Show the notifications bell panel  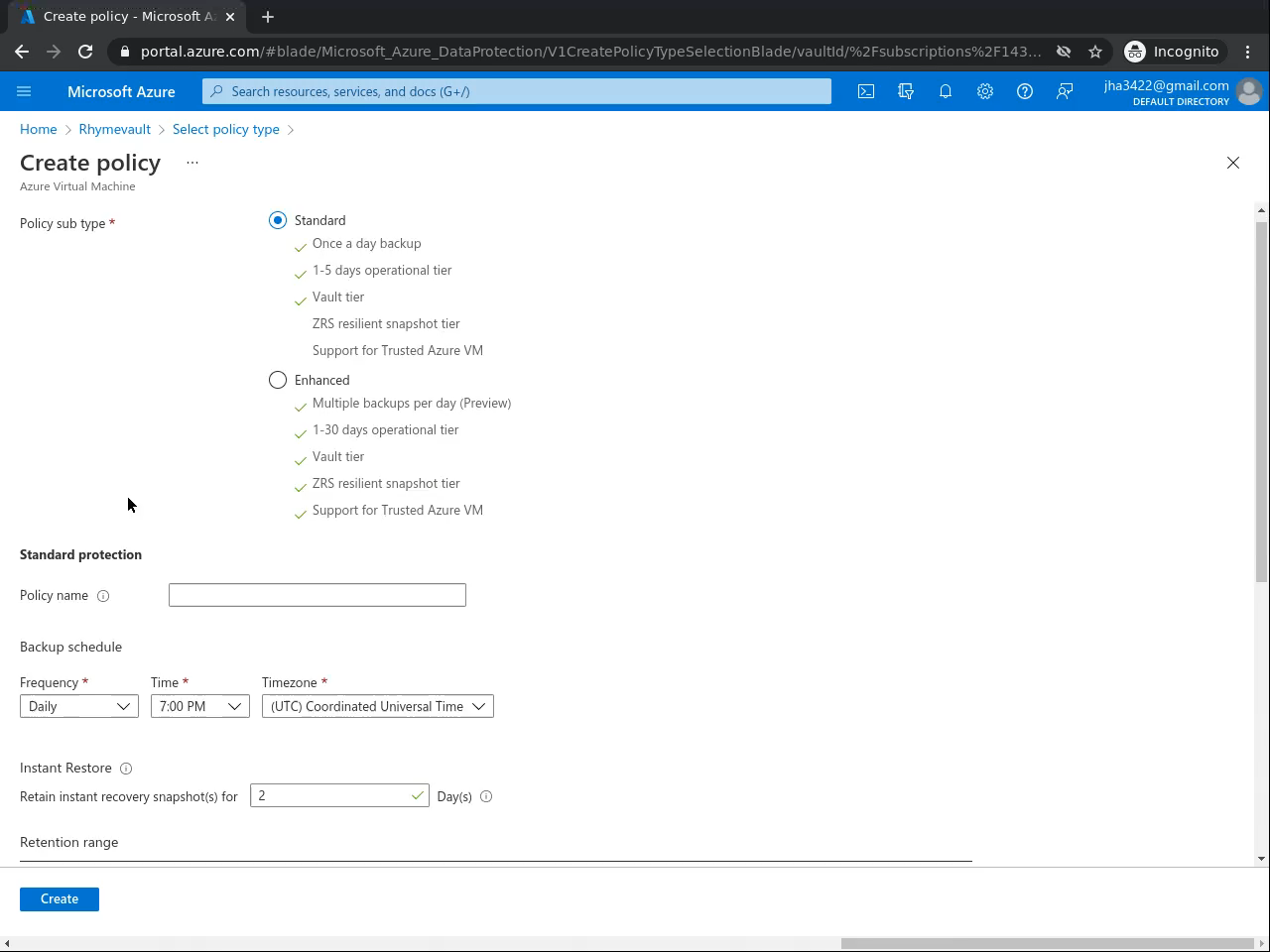pos(946,91)
